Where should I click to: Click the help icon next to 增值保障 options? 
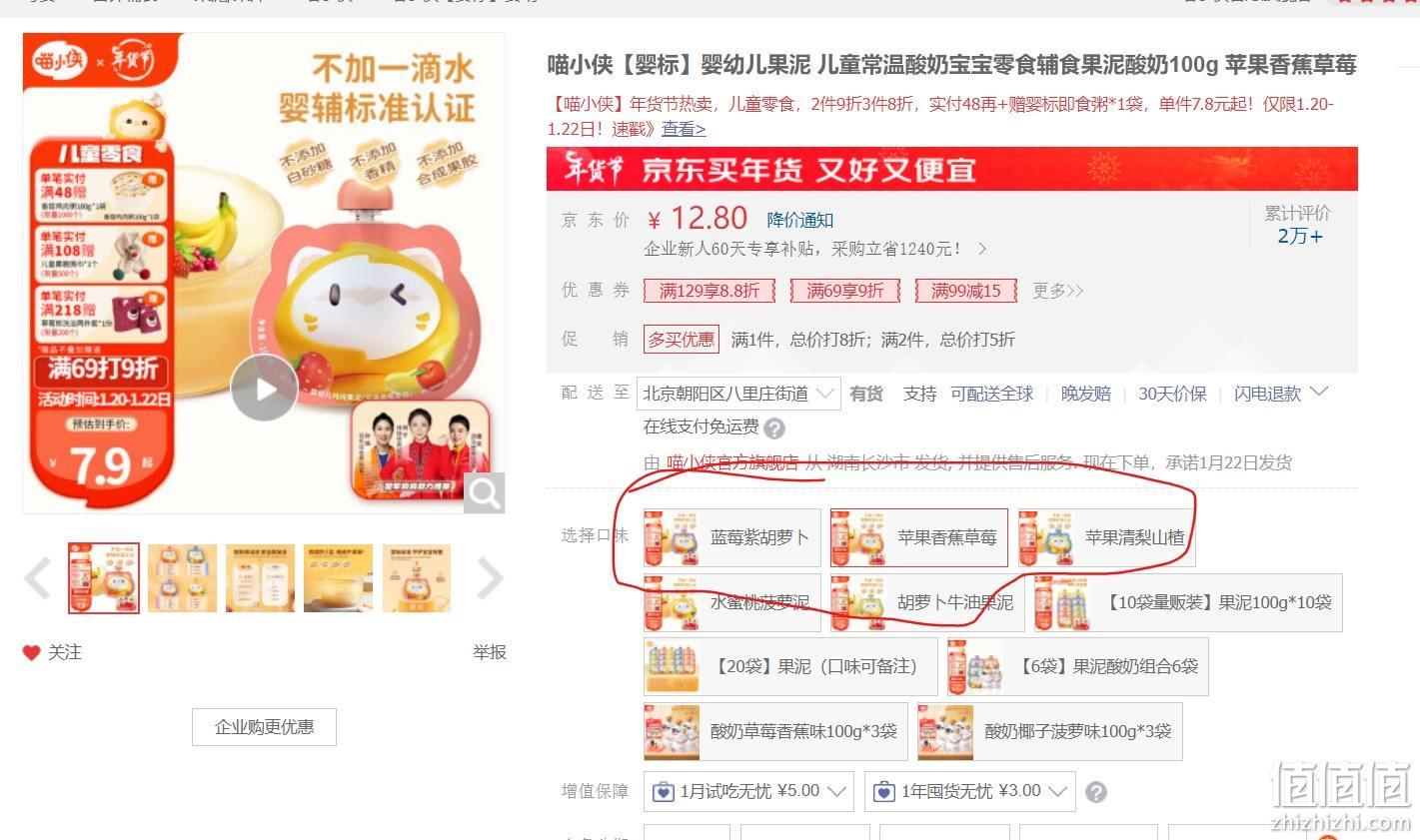tap(1096, 792)
